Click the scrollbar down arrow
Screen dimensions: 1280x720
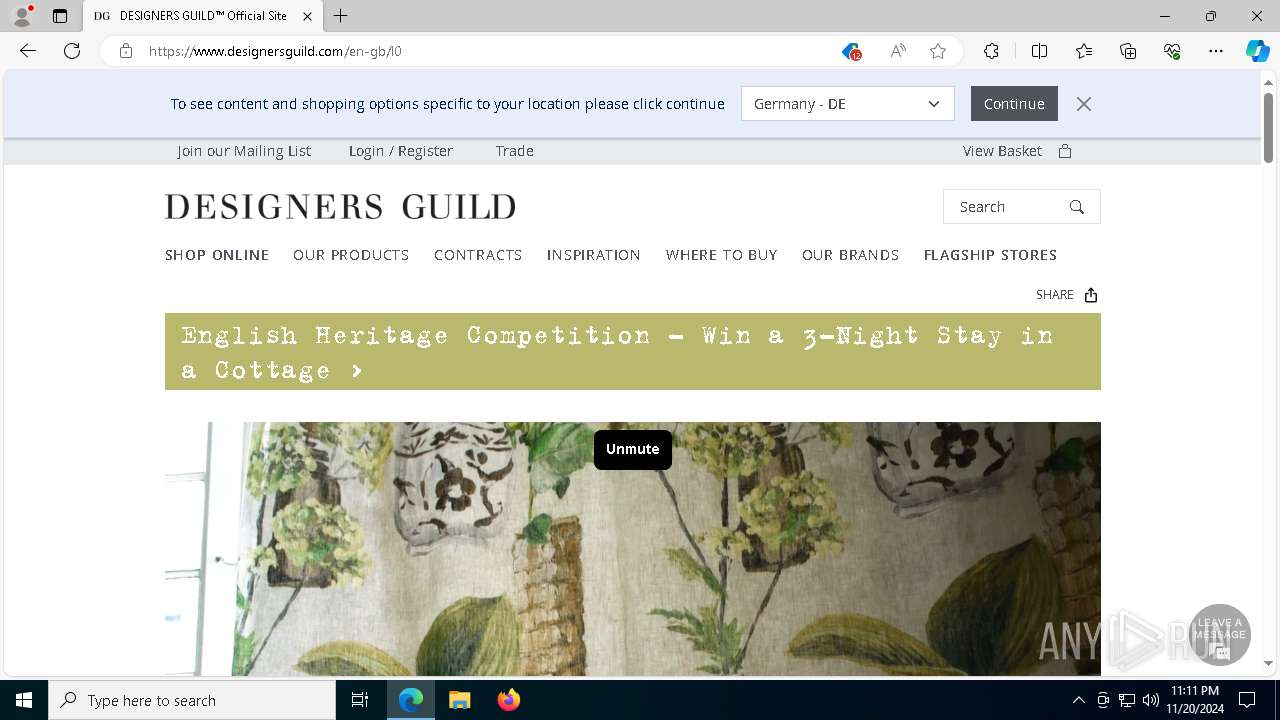(1268, 664)
